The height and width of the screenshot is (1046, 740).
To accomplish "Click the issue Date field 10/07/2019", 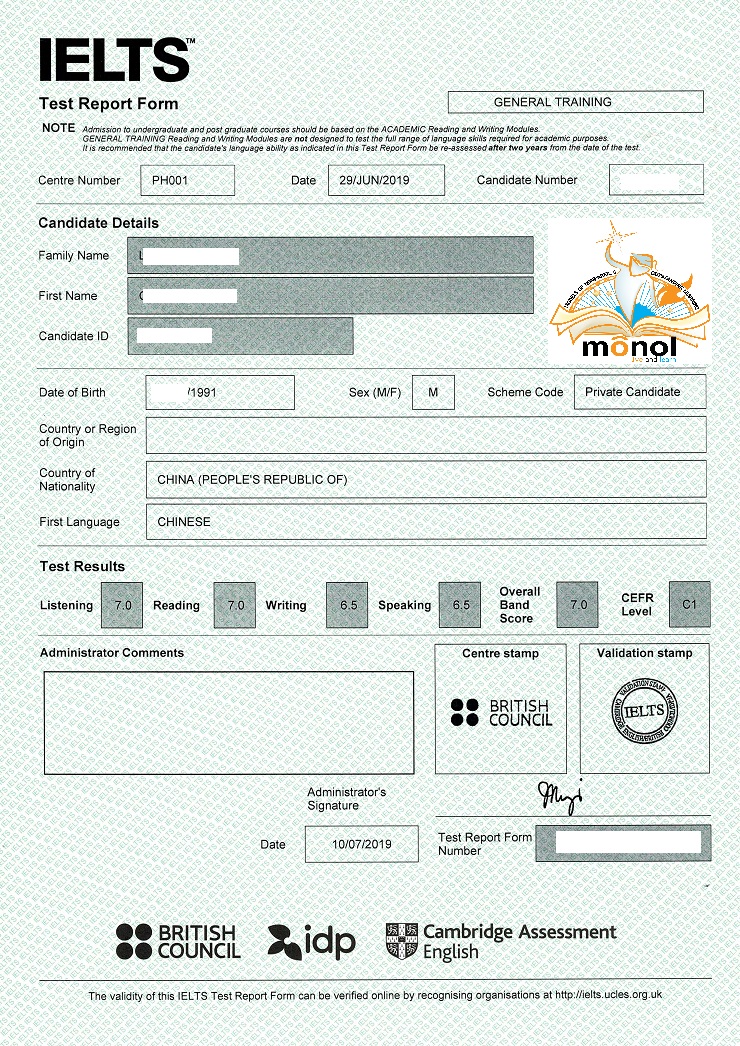I will [362, 844].
